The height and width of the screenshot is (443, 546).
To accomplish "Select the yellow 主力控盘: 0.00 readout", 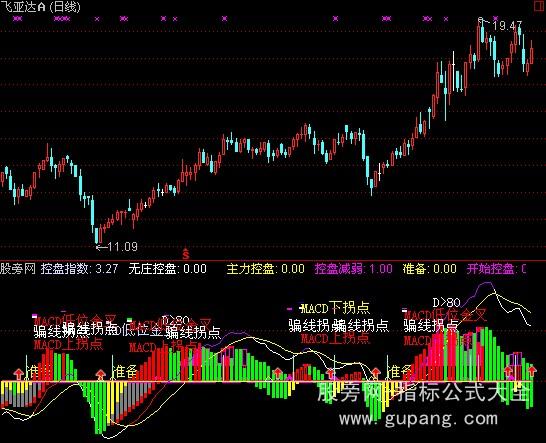I will pos(266,269).
